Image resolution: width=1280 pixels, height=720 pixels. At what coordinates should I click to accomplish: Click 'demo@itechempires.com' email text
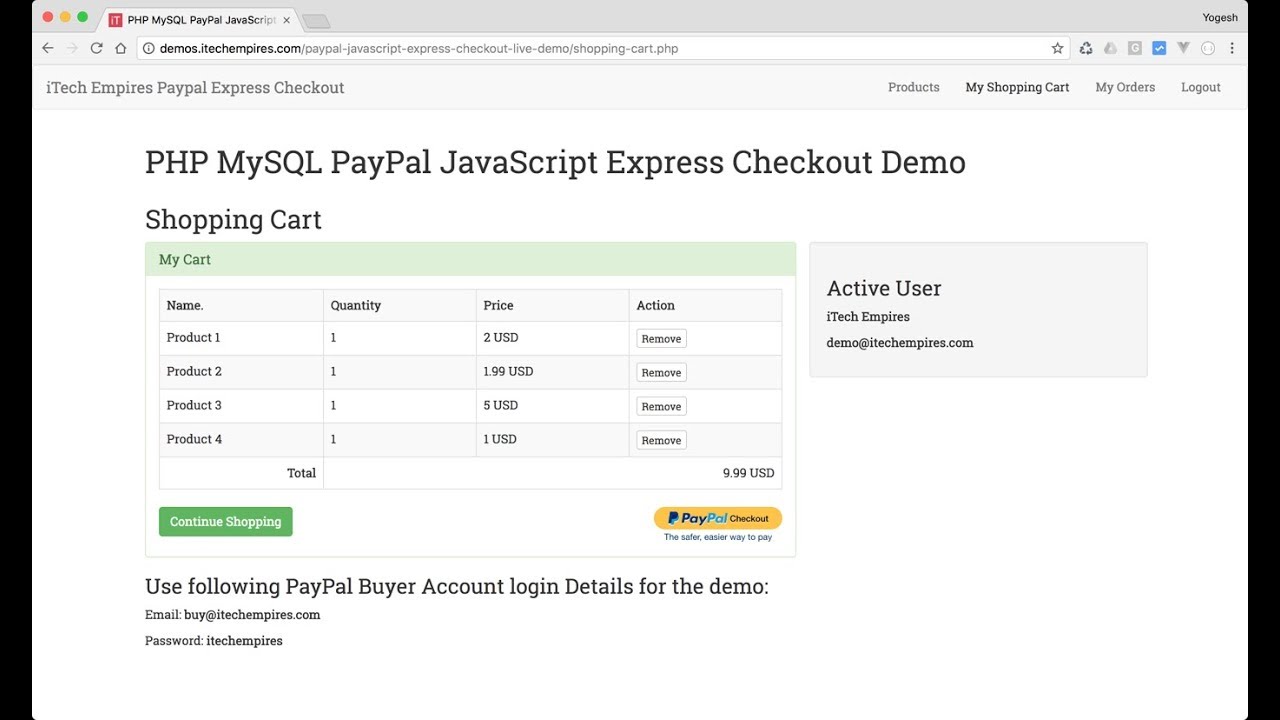pos(900,343)
